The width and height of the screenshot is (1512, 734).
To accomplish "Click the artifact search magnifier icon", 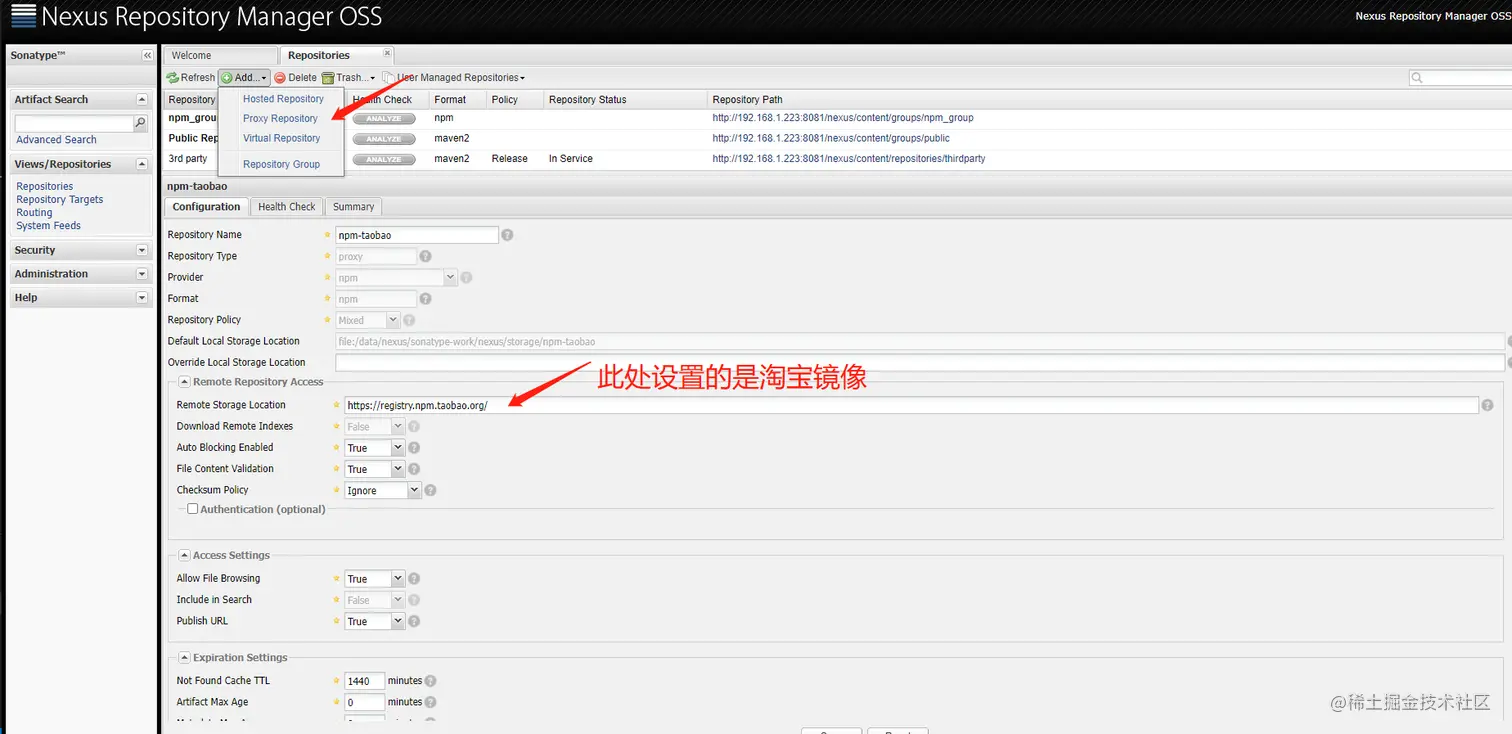I will (141, 123).
